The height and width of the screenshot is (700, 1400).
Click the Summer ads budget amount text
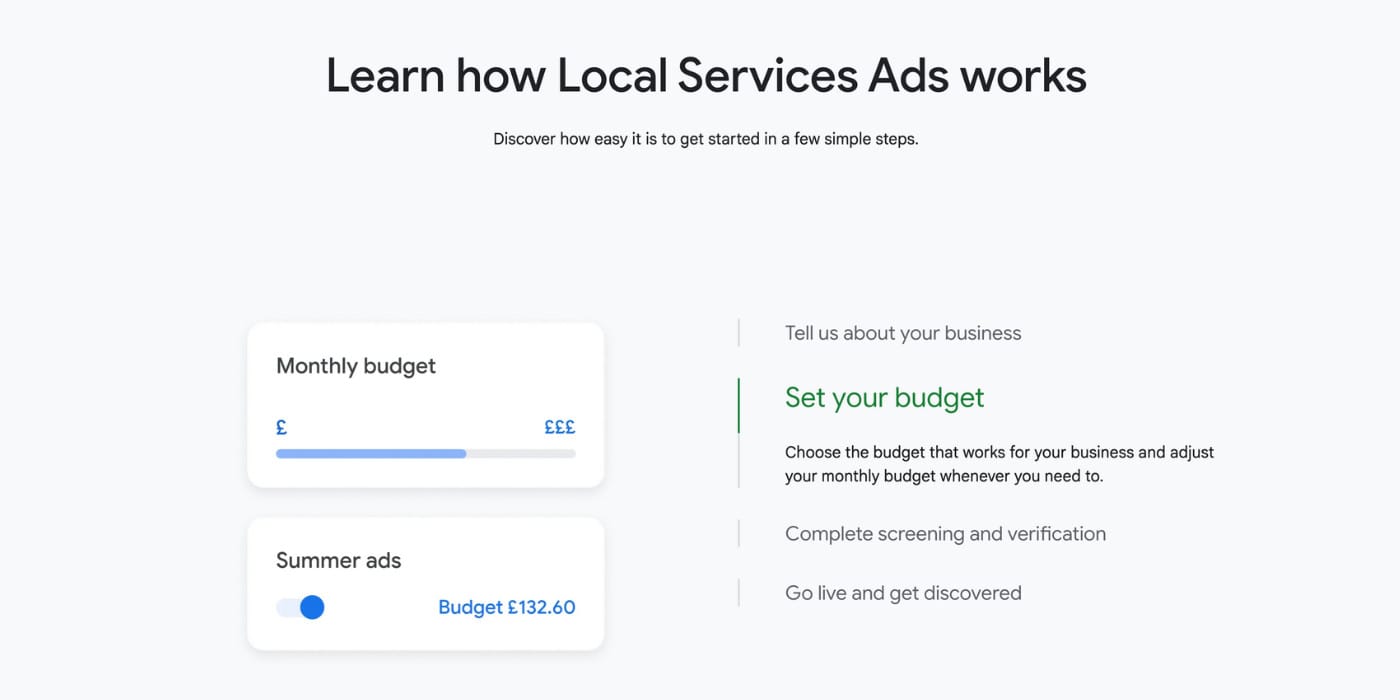point(507,607)
